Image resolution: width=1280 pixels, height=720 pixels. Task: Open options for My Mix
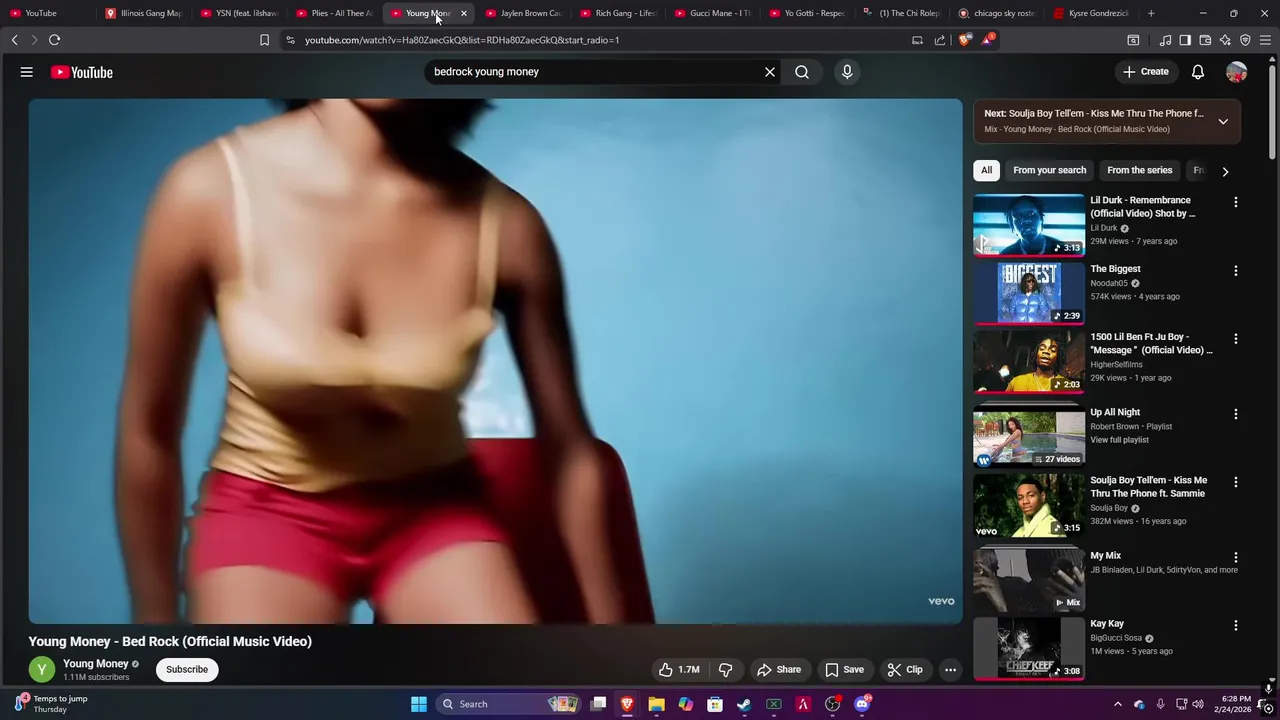tap(1236, 557)
